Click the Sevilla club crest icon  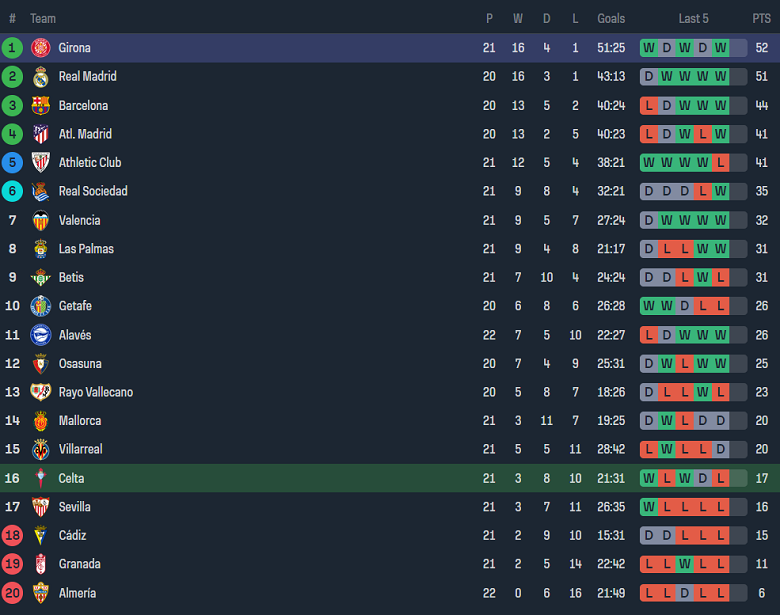[x=40, y=507]
